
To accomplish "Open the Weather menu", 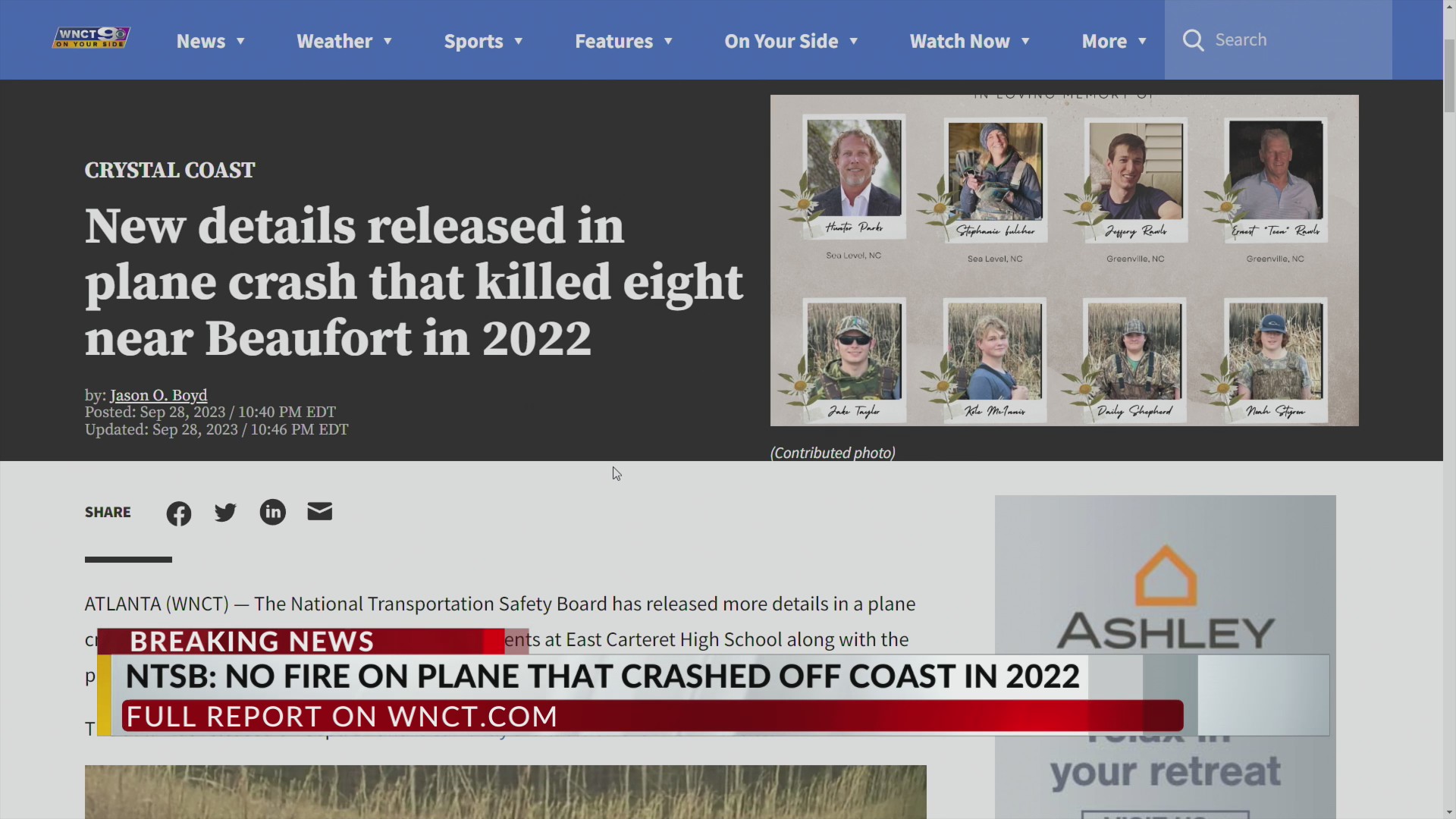I will coord(334,41).
